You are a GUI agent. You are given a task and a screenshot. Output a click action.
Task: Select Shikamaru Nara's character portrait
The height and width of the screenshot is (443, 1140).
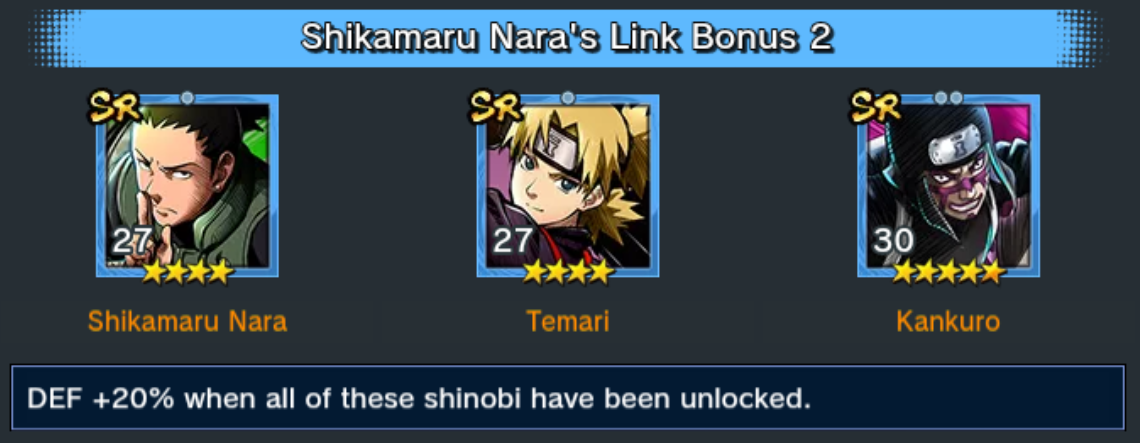point(188,185)
